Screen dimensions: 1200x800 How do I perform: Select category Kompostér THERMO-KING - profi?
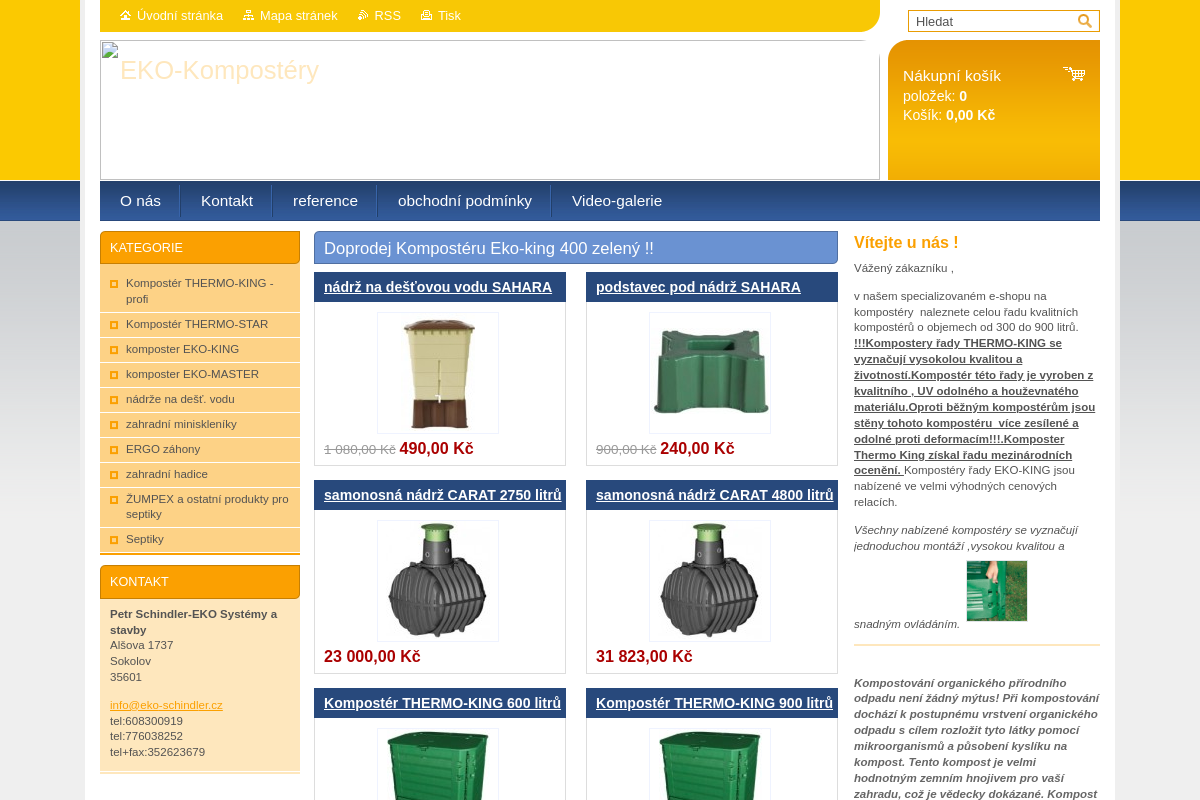pos(200,291)
